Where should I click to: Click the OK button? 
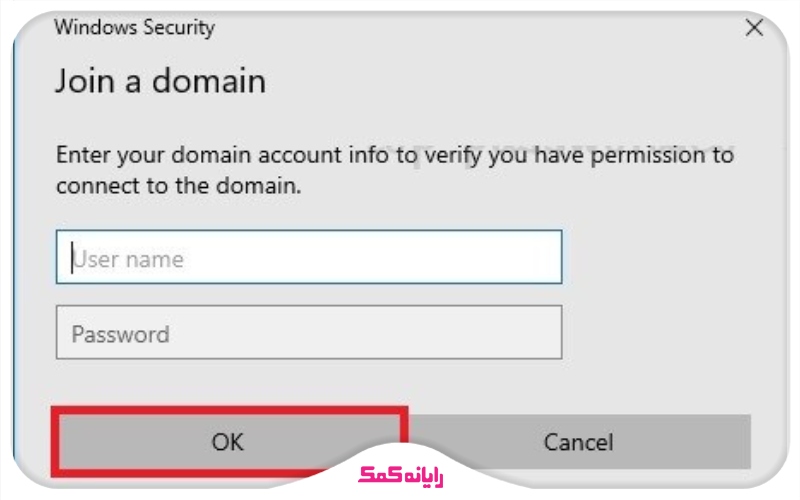(228, 441)
